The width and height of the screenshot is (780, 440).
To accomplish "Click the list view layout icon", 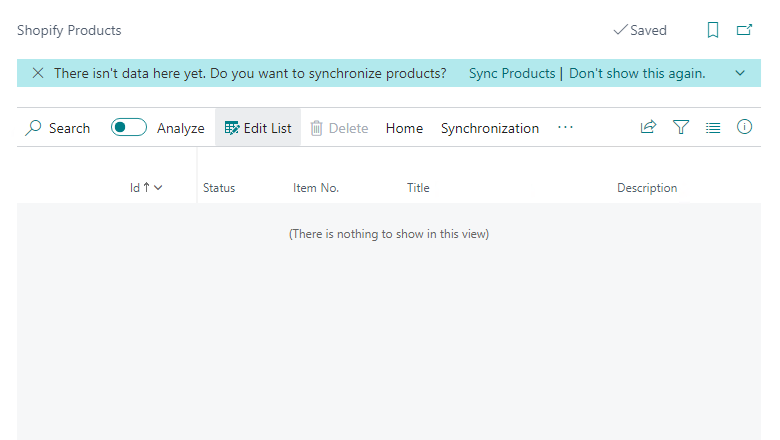I will (x=712, y=128).
